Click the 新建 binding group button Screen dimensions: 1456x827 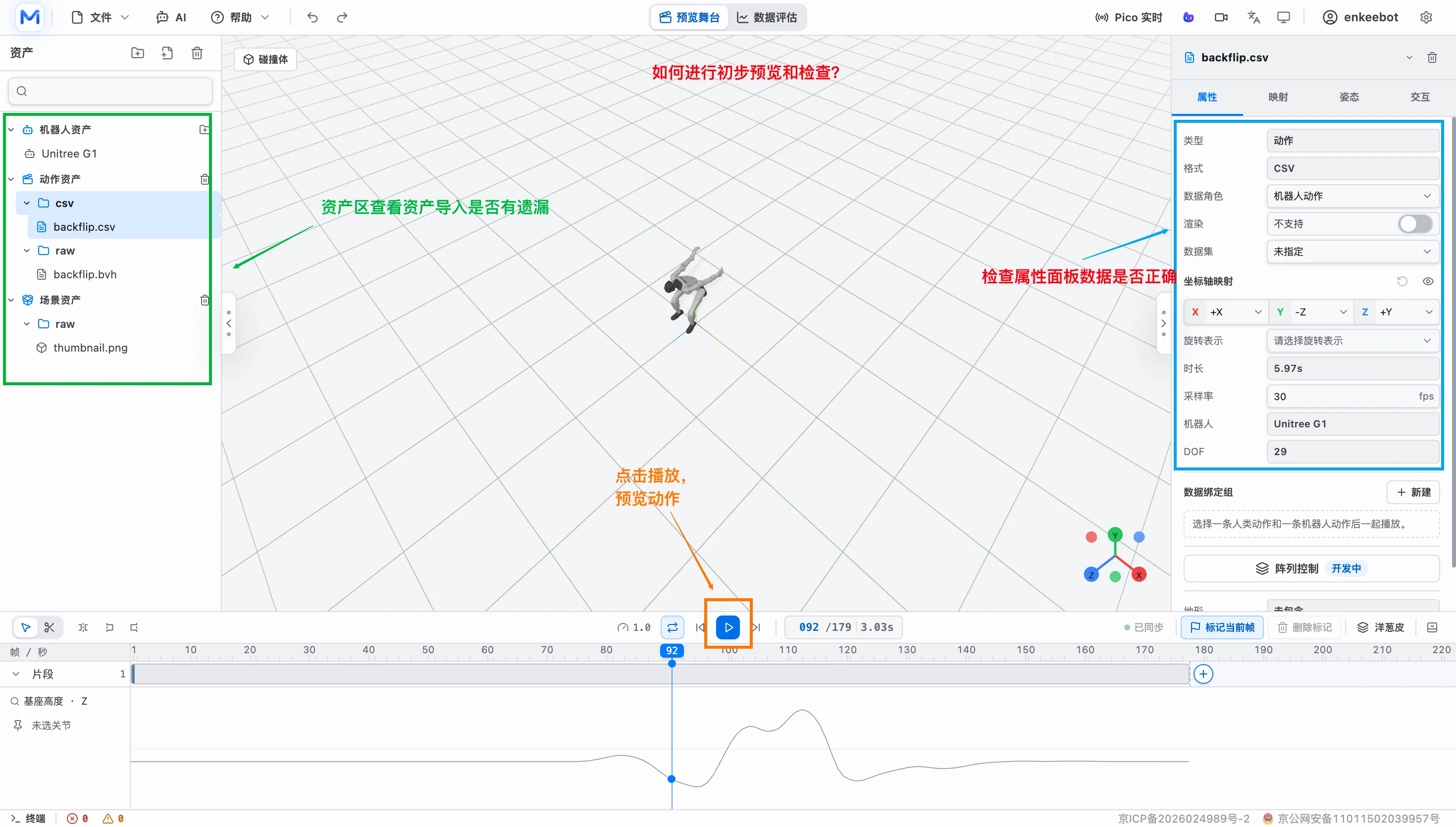[x=1413, y=492]
